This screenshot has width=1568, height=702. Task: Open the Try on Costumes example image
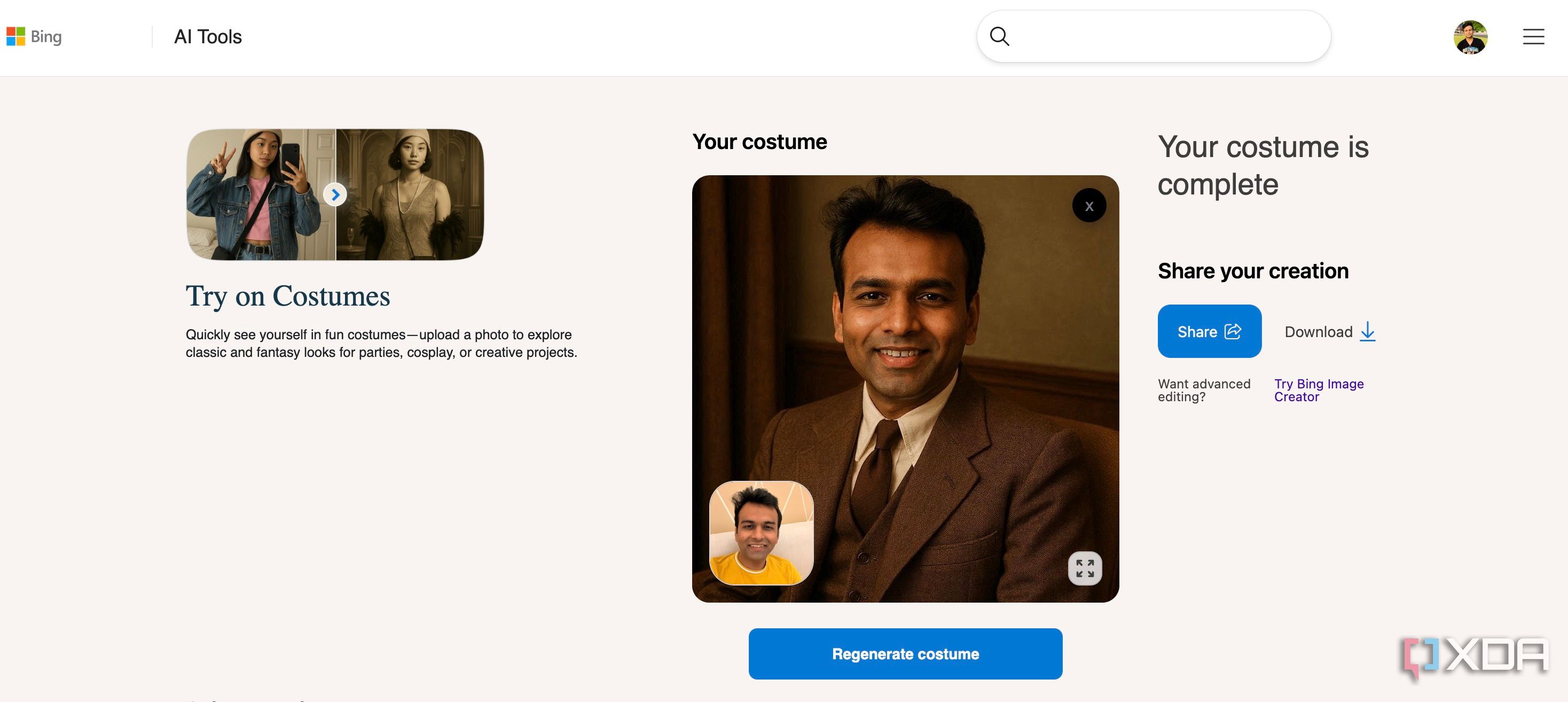click(335, 194)
